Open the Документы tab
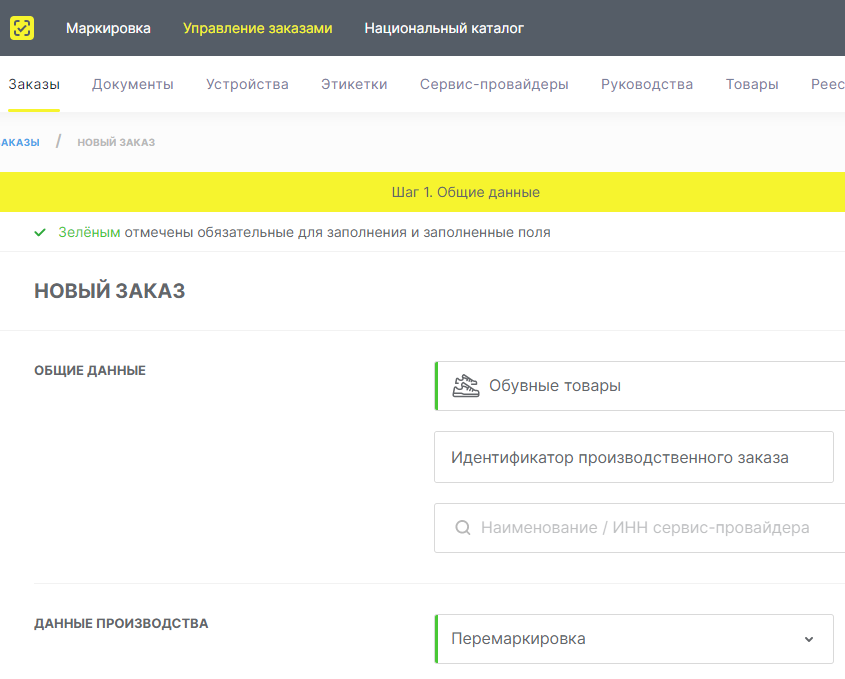The image size is (845, 679). [x=133, y=84]
